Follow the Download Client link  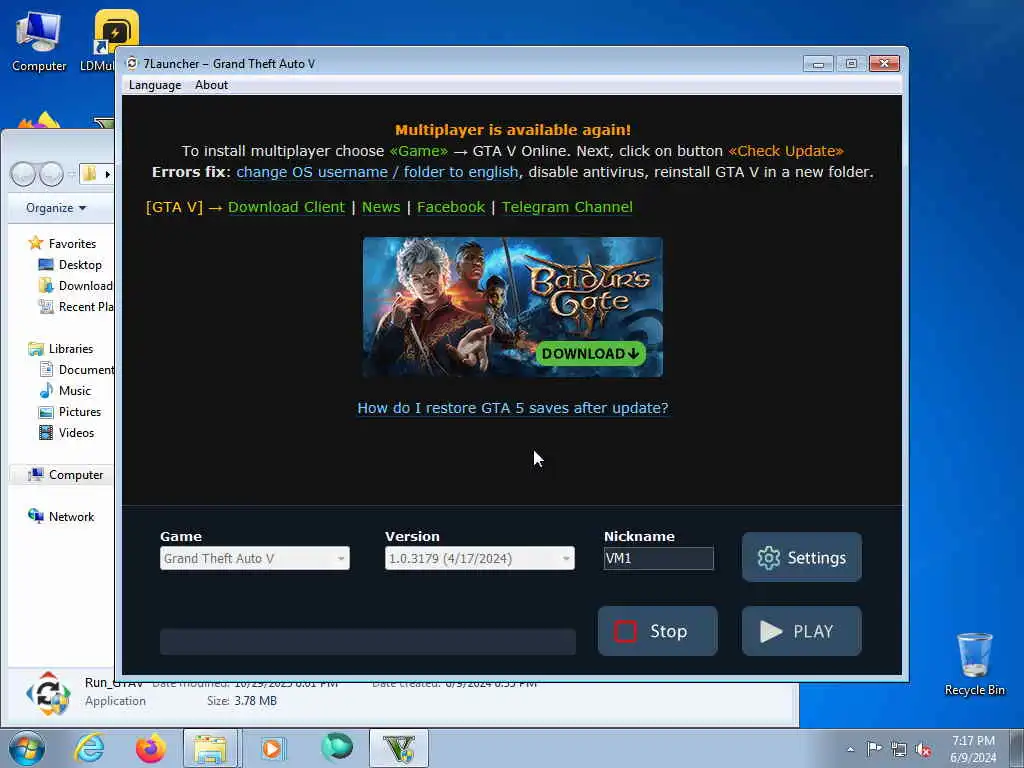click(x=286, y=207)
